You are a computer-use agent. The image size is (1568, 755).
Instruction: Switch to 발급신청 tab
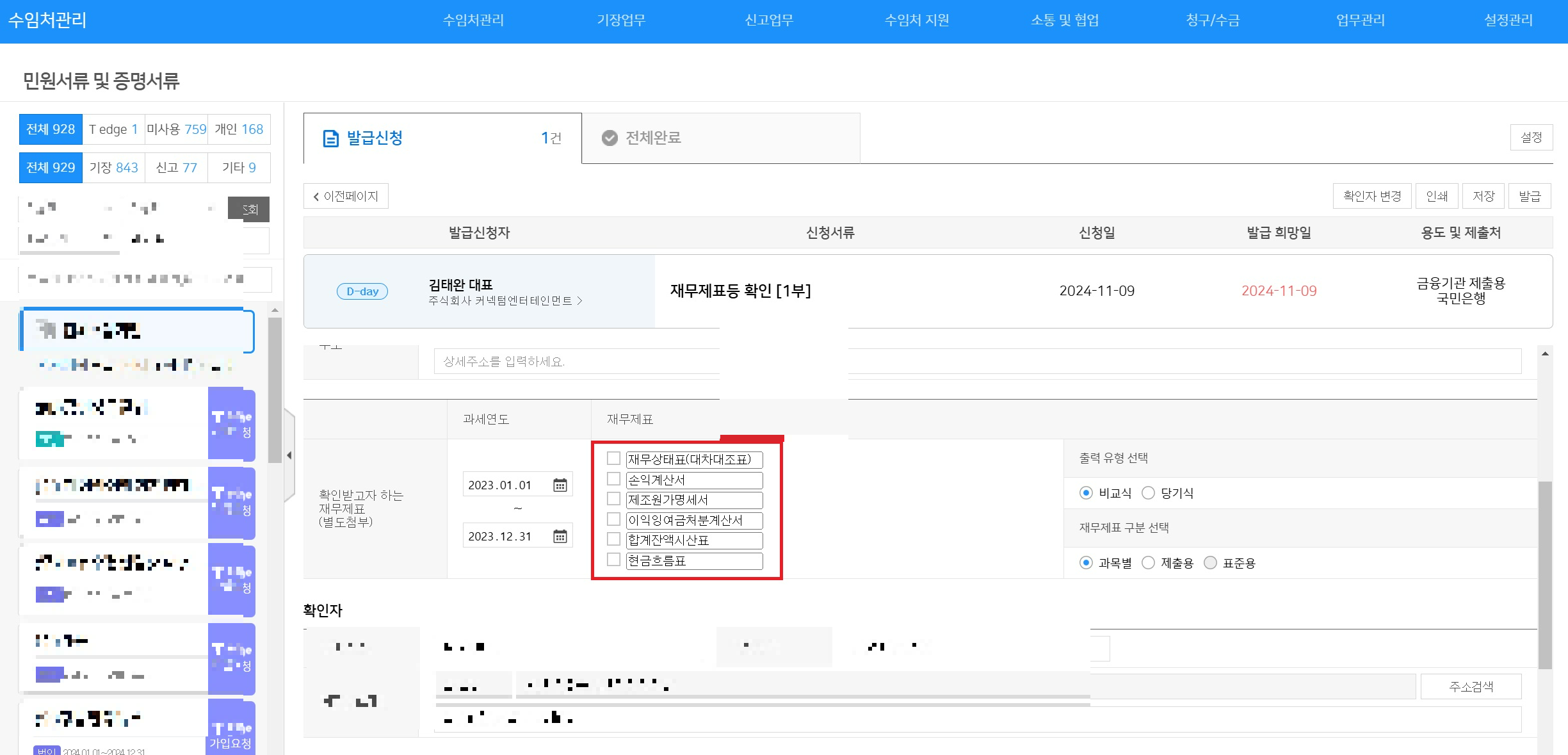click(442, 138)
